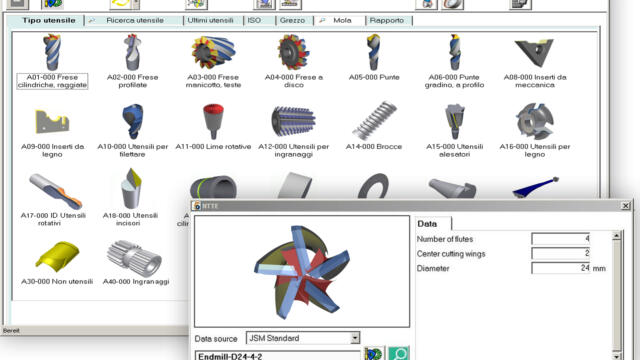Select A05-000 Punte drill icon
Image resolution: width=640 pixels, height=360 pixels.
(x=374, y=52)
